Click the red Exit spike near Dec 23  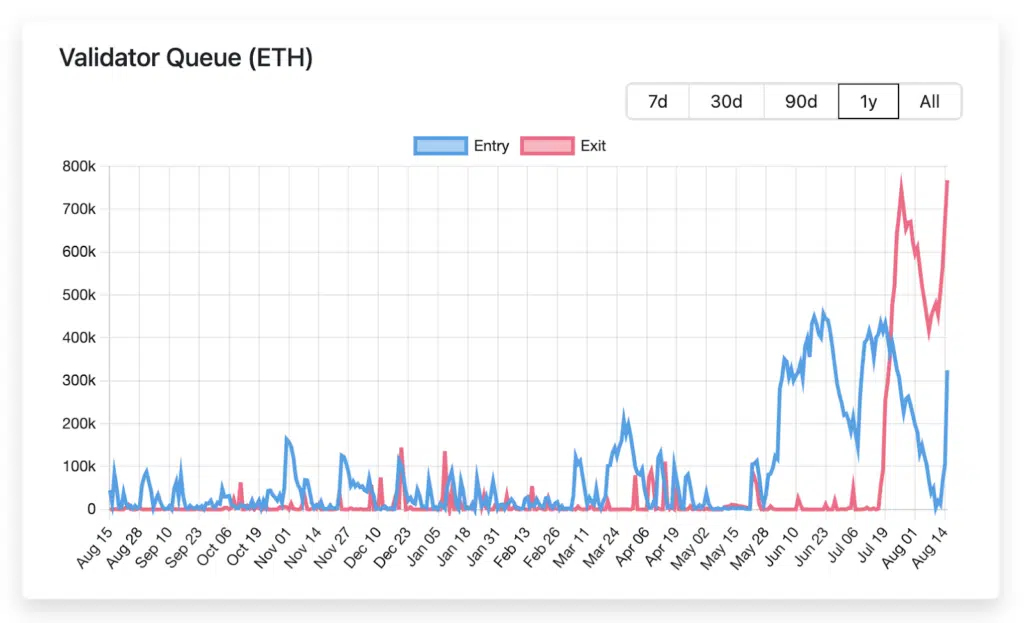tap(400, 448)
